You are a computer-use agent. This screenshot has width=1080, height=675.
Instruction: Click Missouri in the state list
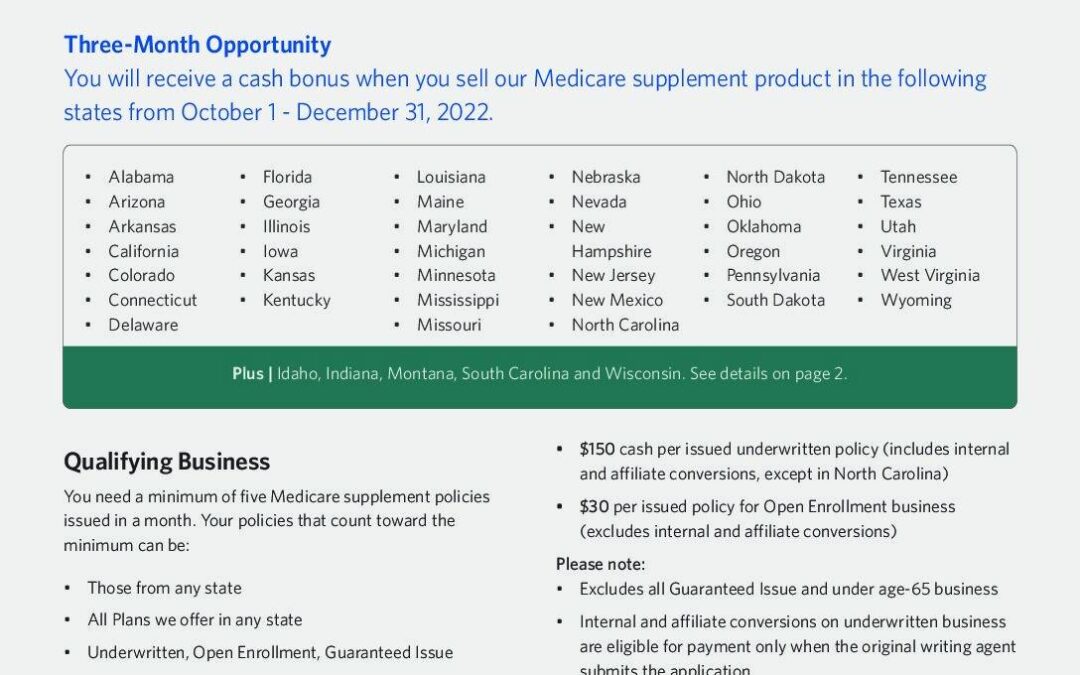[449, 325]
